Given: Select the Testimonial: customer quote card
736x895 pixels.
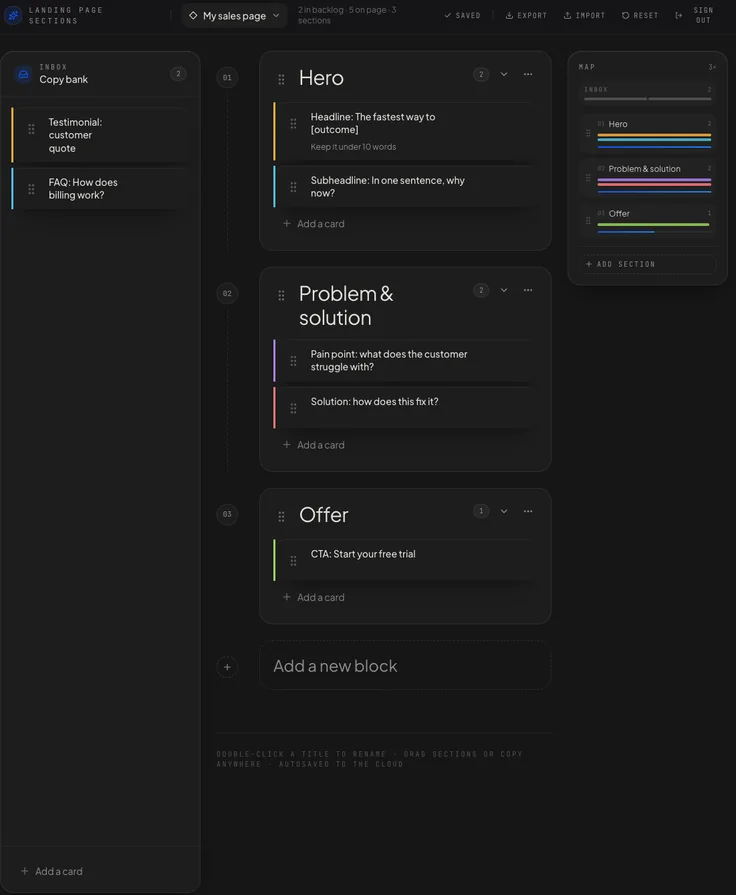Looking at the screenshot, I should pyautogui.click(x=99, y=135).
